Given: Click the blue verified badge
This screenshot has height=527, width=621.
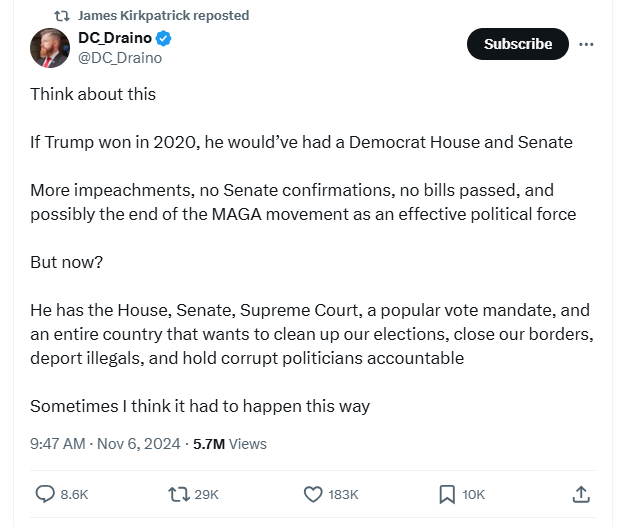Looking at the screenshot, I should 164,39.
